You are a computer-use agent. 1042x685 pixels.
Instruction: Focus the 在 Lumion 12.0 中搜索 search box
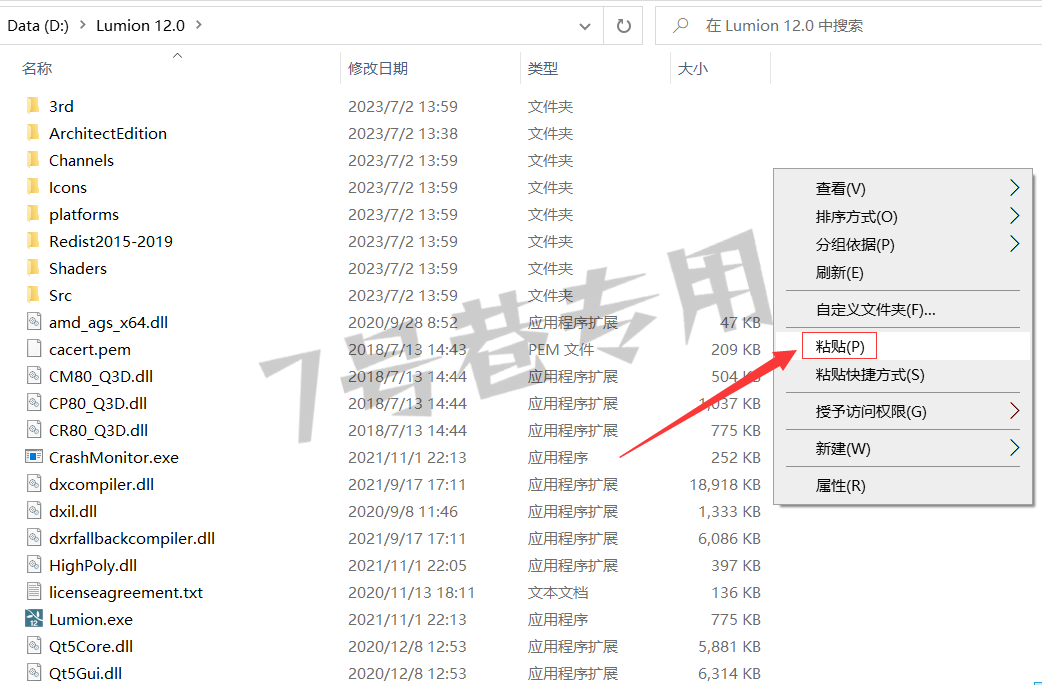coord(849,26)
